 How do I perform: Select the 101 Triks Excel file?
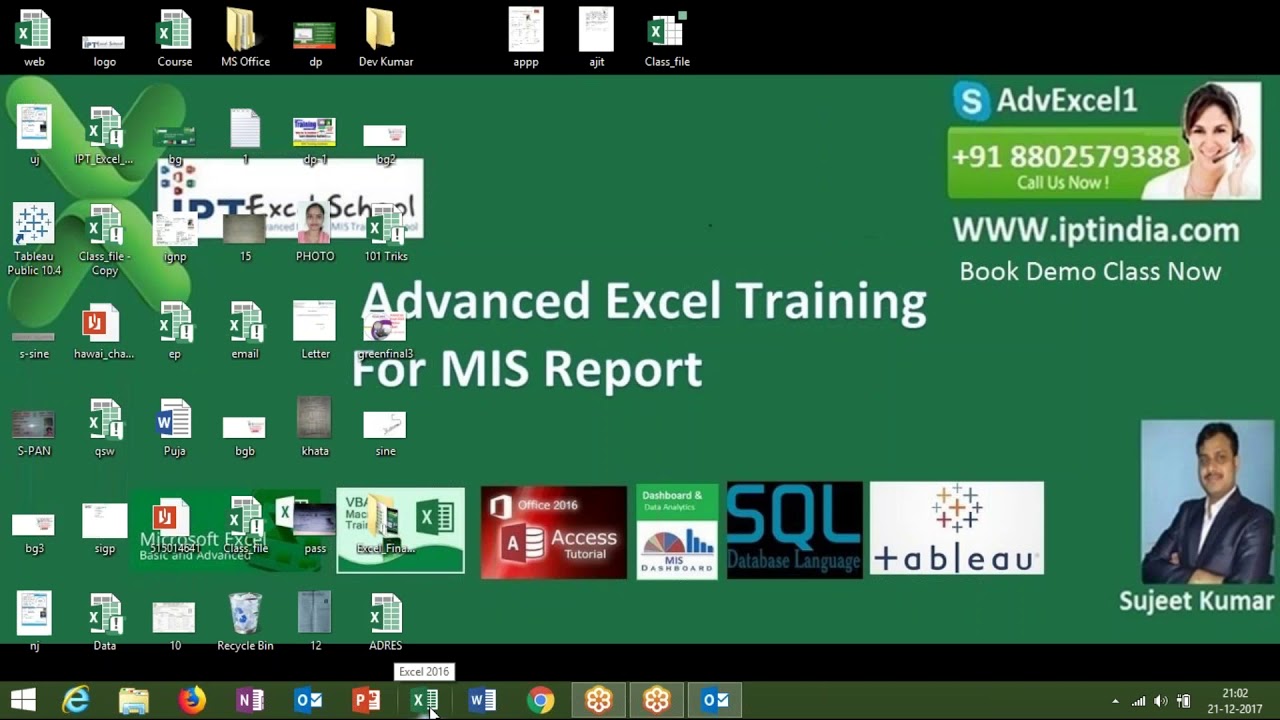point(386,234)
